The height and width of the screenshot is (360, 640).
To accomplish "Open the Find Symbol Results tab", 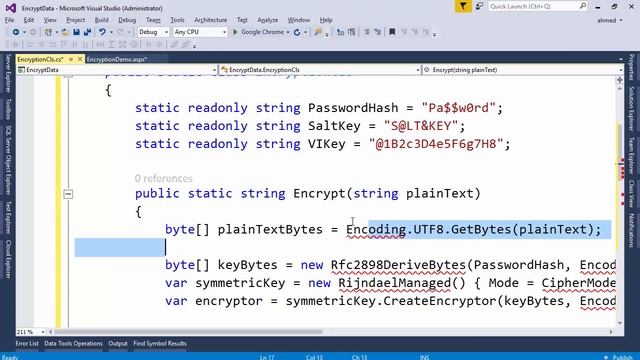I will click(160, 344).
